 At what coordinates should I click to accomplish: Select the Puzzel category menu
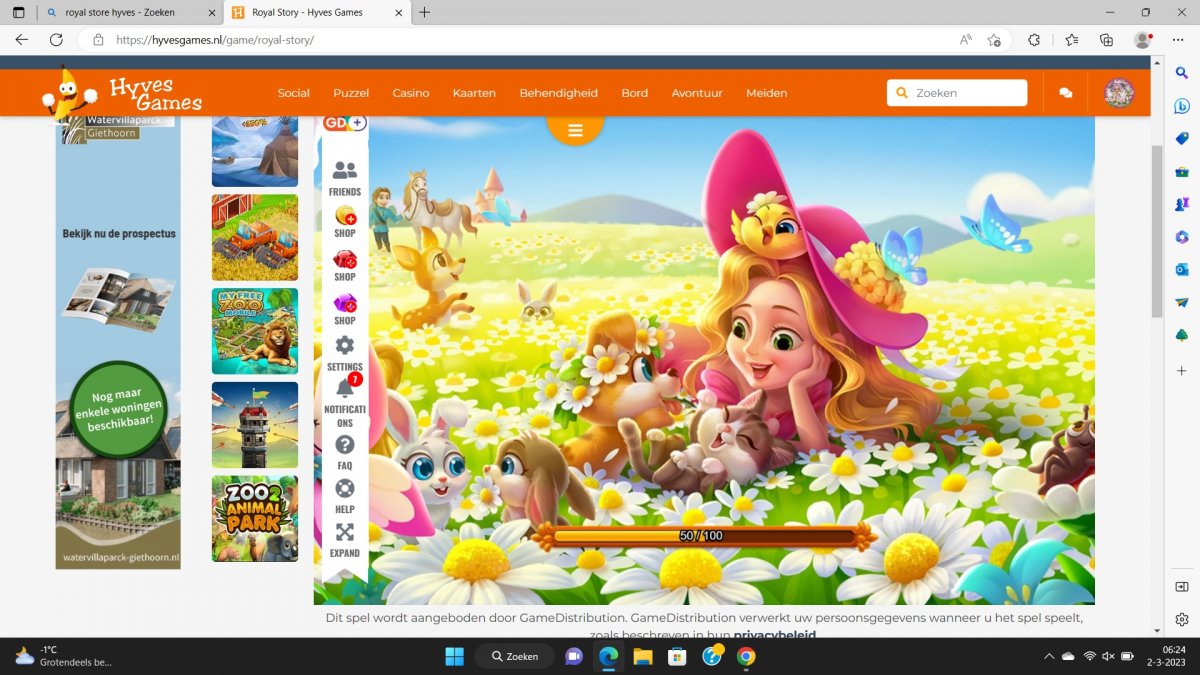point(351,93)
